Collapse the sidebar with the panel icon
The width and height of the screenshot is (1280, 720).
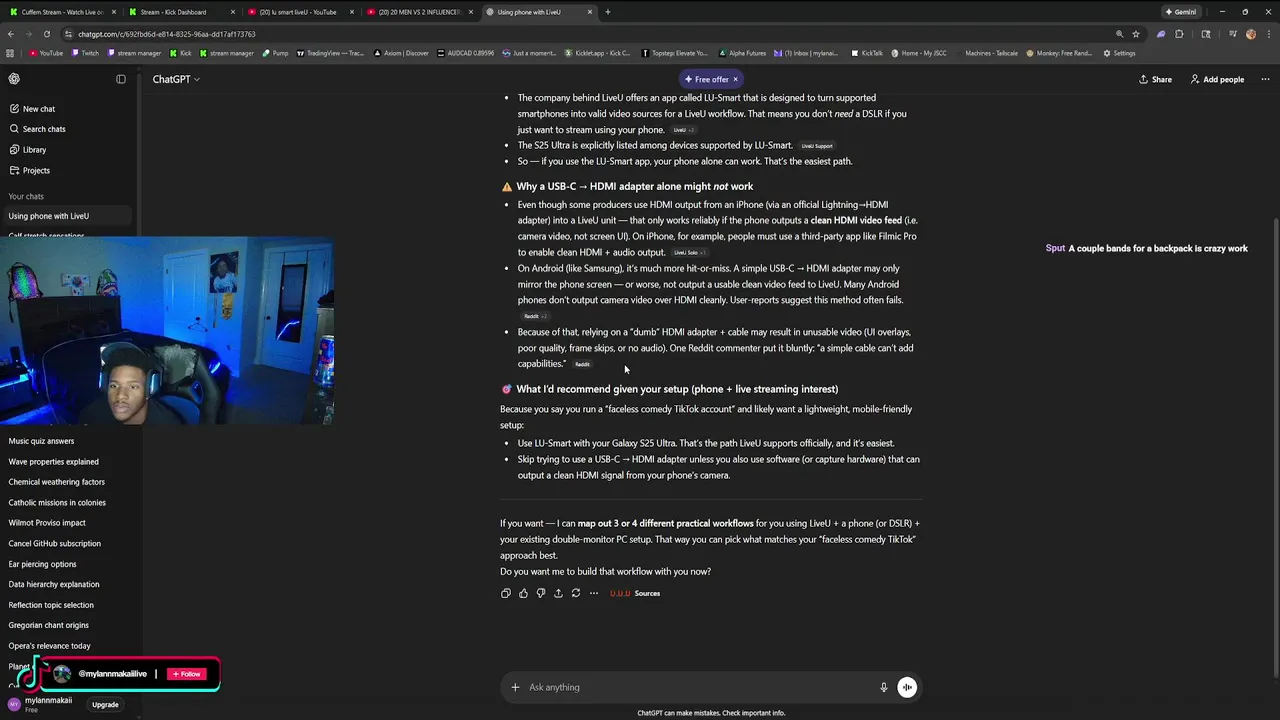click(121, 79)
